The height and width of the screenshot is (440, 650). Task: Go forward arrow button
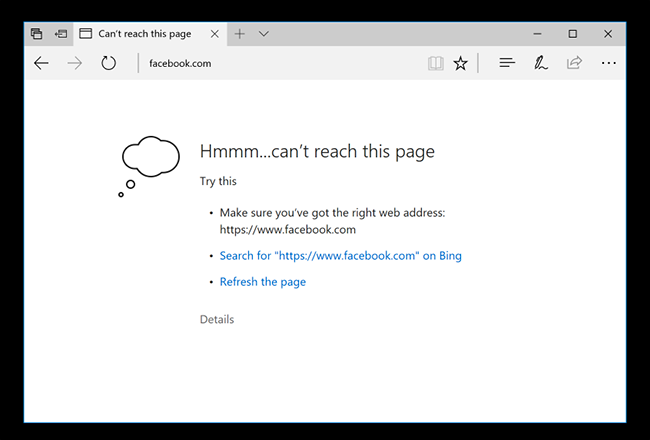pyautogui.click(x=75, y=63)
